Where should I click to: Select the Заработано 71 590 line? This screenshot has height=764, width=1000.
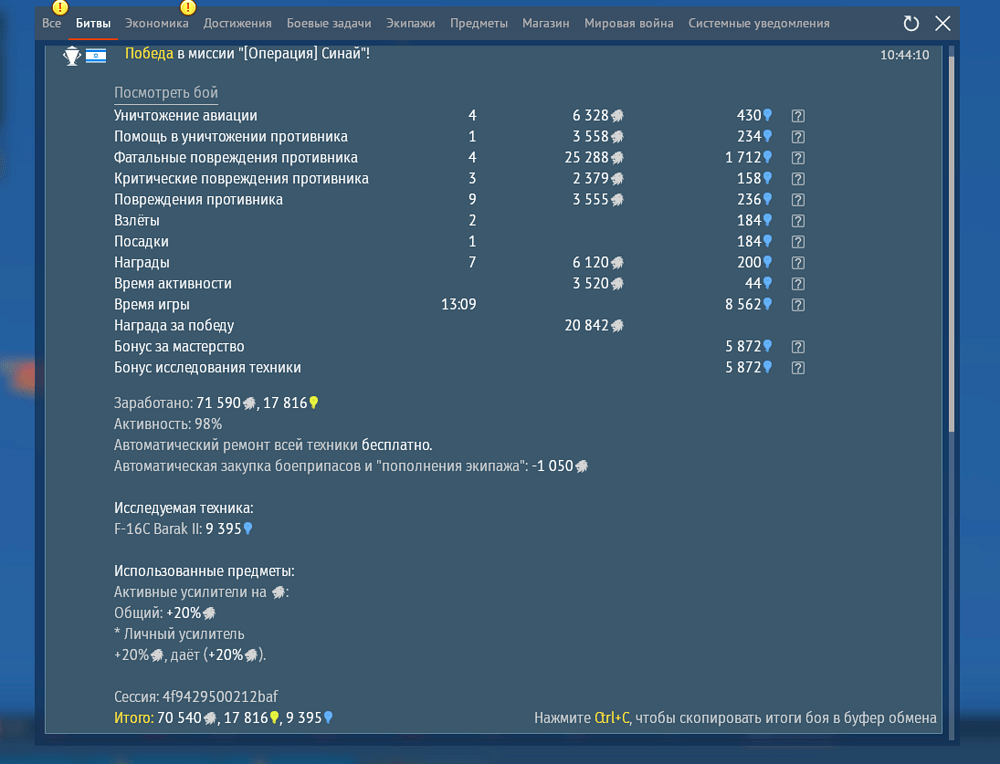pos(216,403)
